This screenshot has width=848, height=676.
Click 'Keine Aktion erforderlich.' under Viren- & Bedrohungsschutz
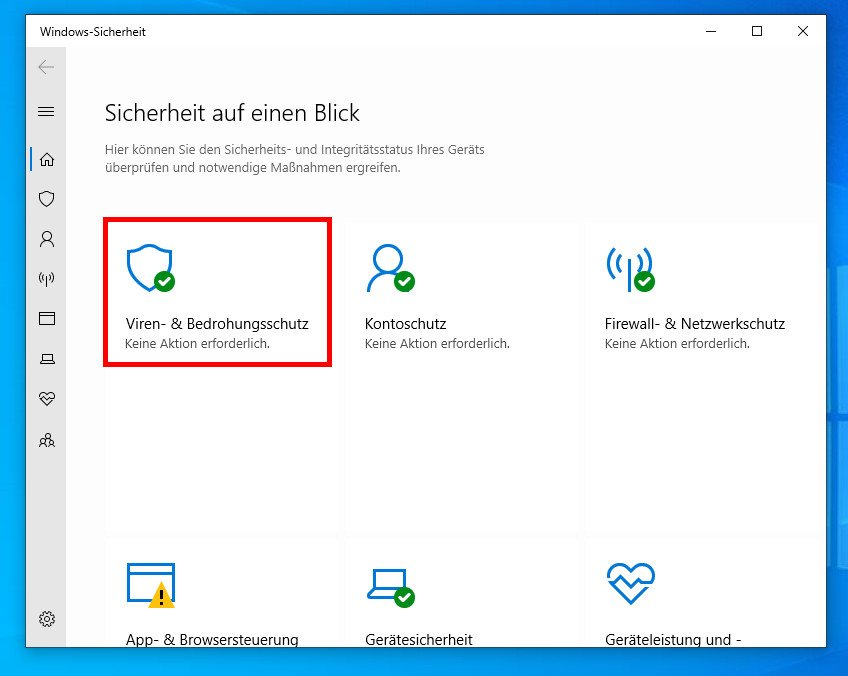[x=197, y=344]
